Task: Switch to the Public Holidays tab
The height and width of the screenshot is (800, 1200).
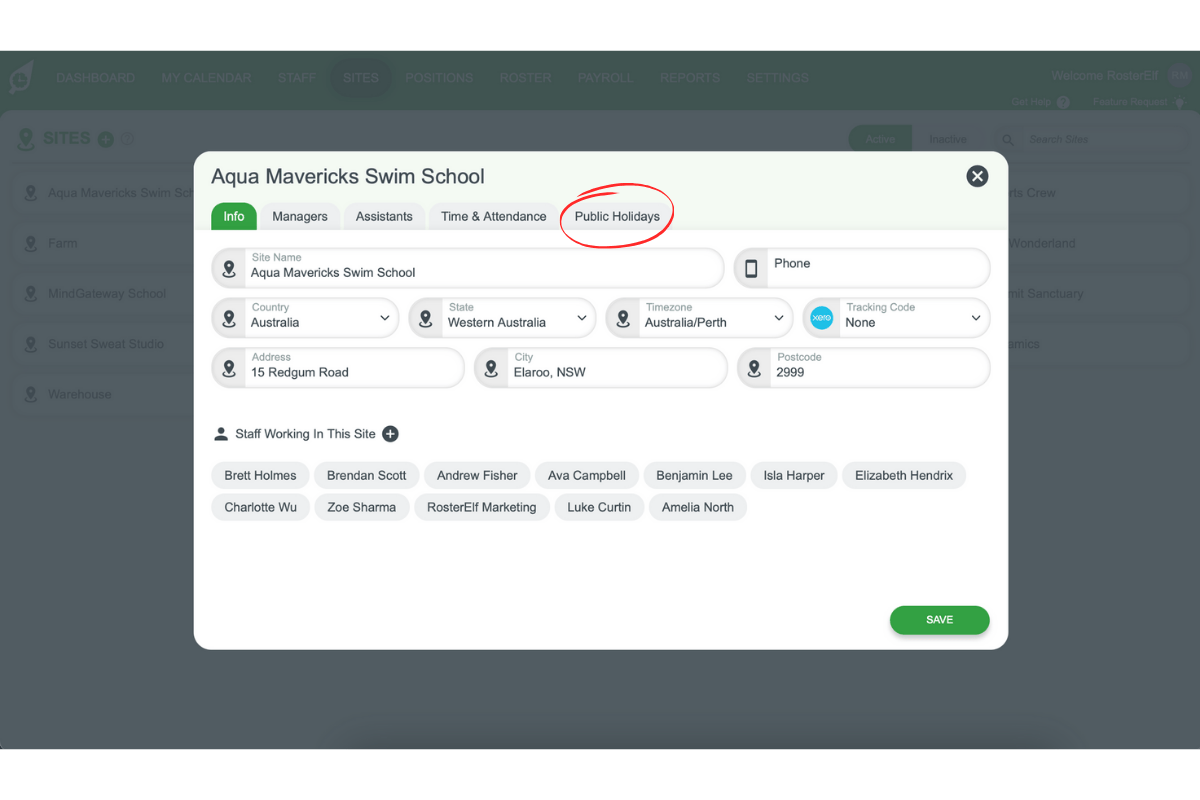Action: tap(617, 216)
